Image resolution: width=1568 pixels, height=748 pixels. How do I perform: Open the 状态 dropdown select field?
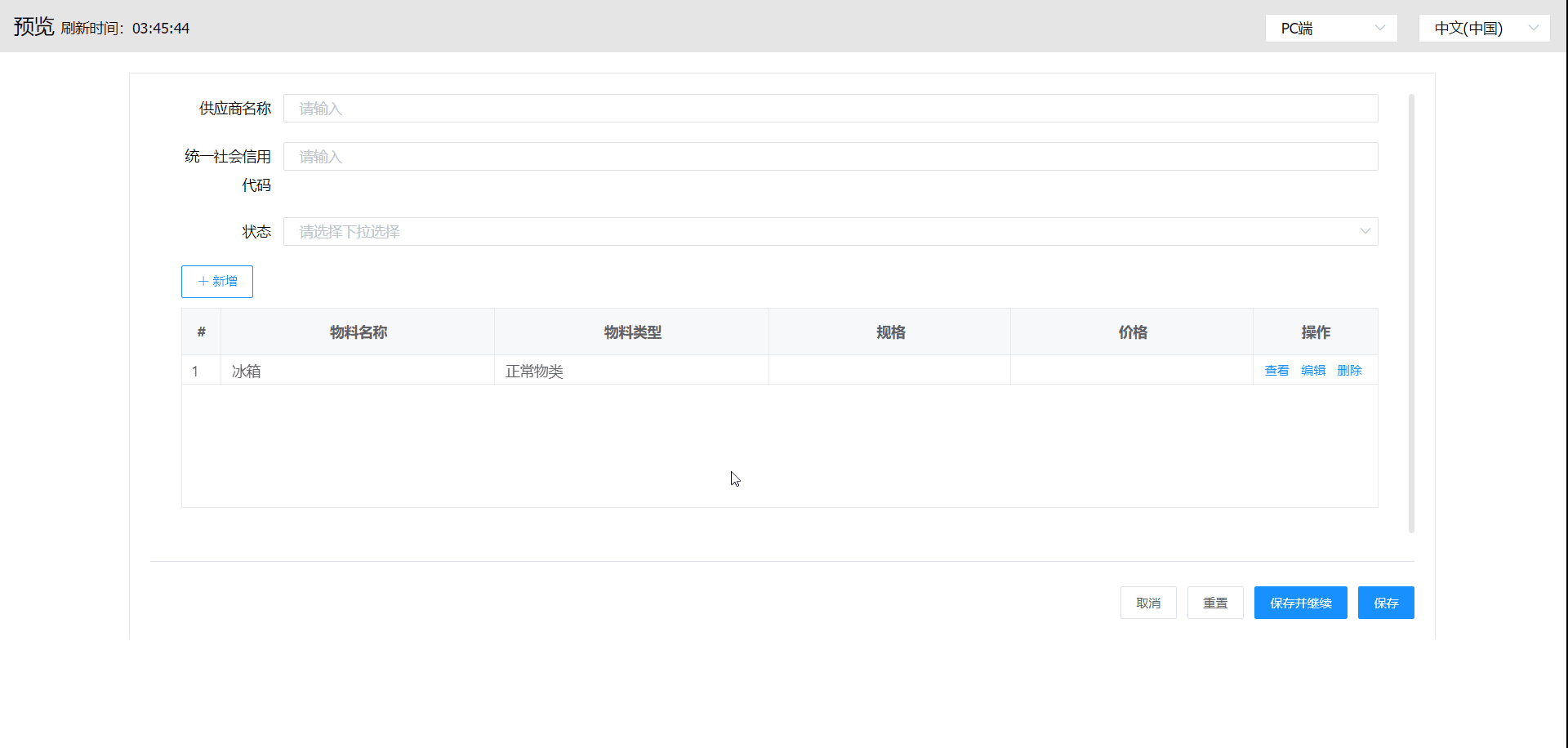pos(830,232)
